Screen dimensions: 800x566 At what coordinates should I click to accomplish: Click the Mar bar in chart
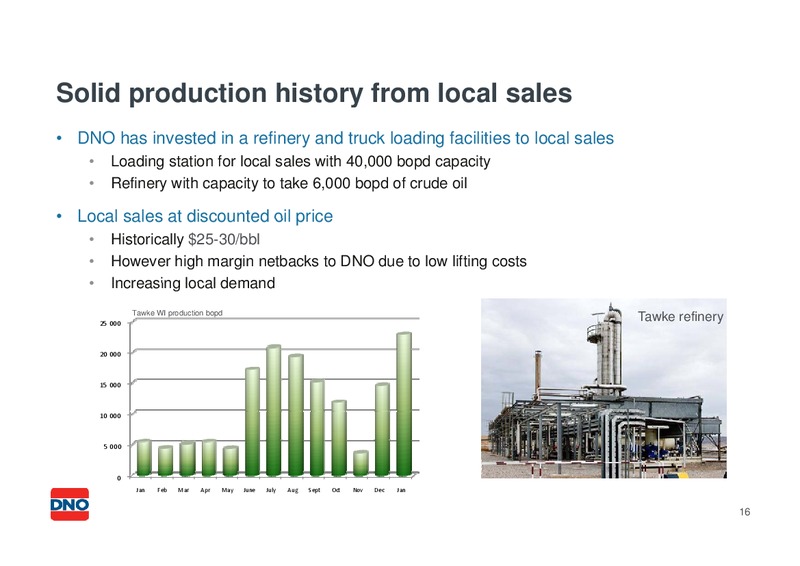(x=187, y=459)
